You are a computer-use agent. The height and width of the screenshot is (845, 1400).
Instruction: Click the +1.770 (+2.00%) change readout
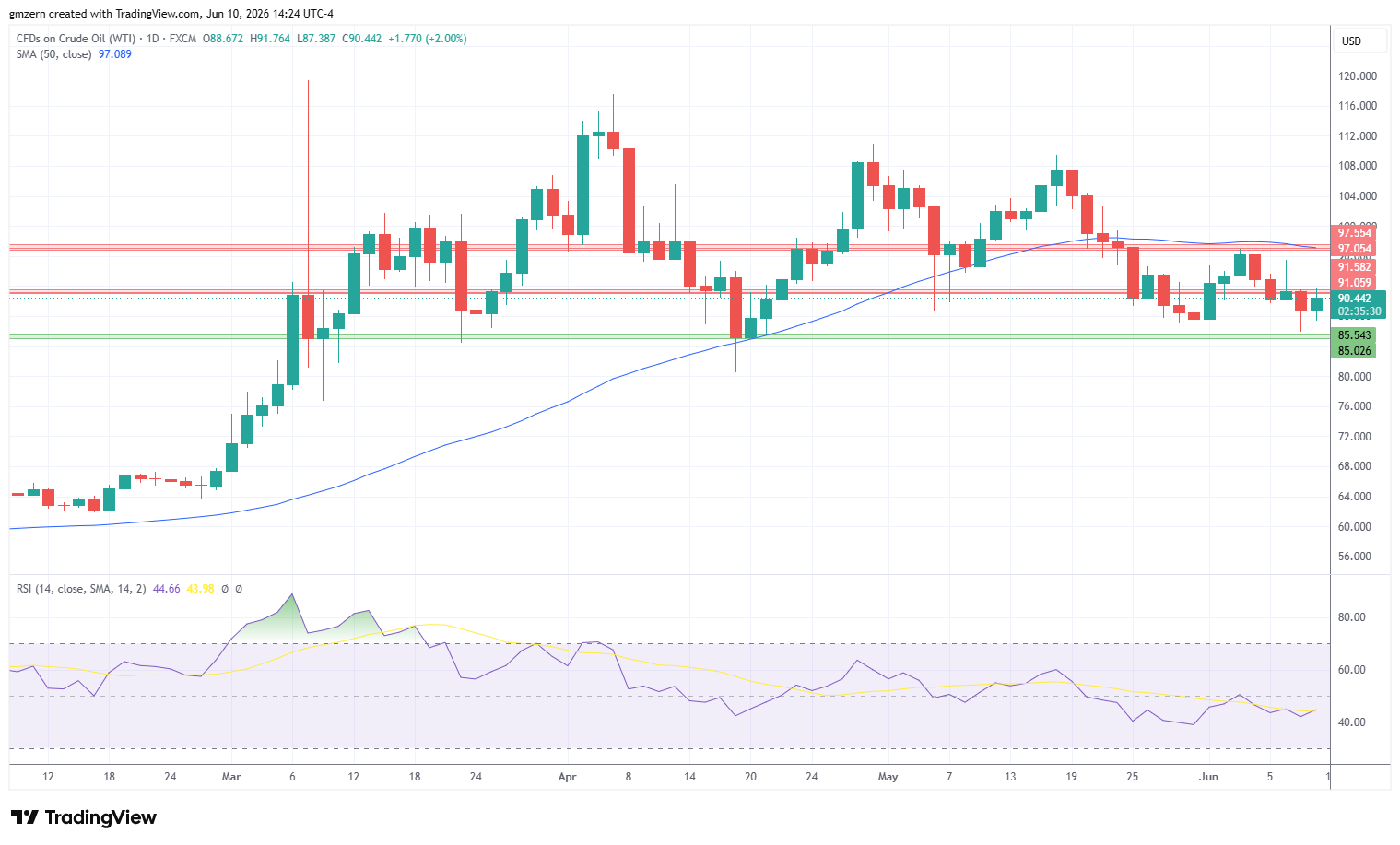coord(428,39)
